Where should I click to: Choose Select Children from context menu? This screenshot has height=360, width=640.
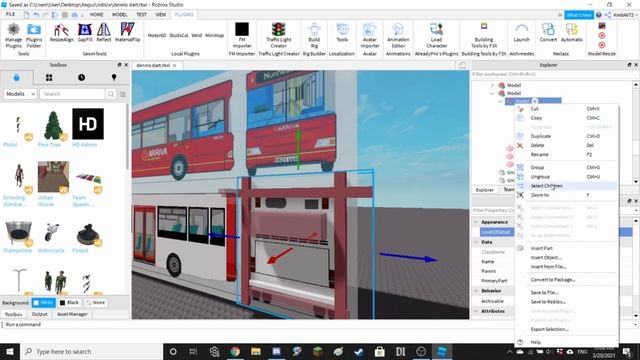point(567,186)
